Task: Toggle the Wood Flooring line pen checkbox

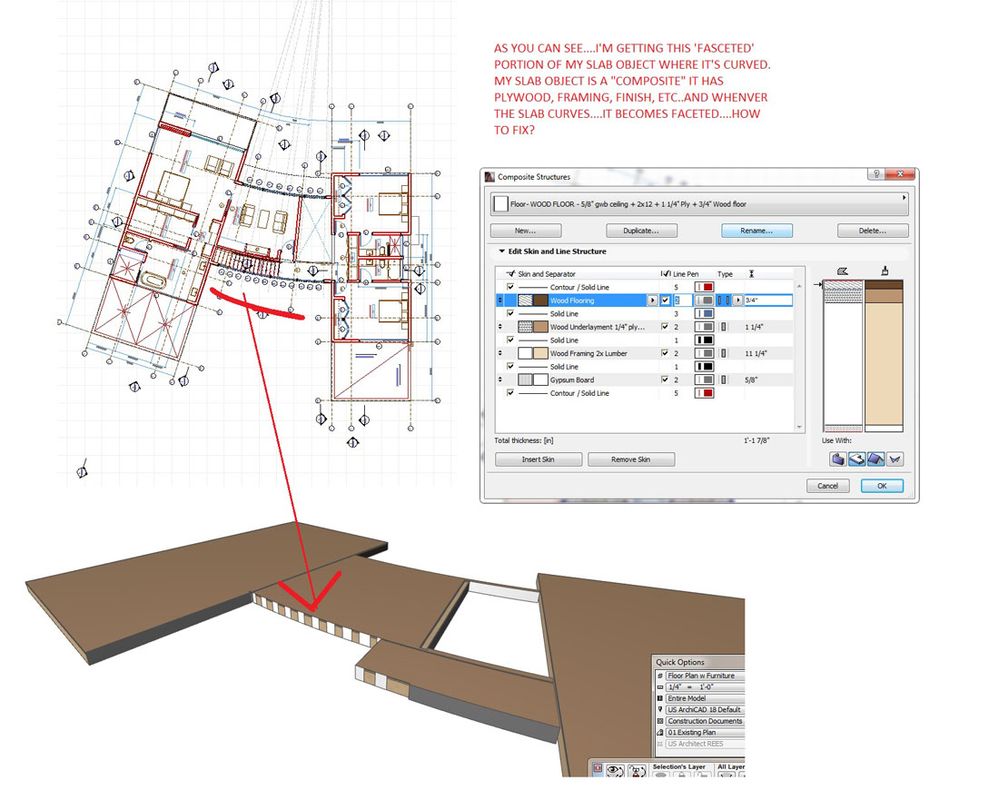Action: point(665,300)
